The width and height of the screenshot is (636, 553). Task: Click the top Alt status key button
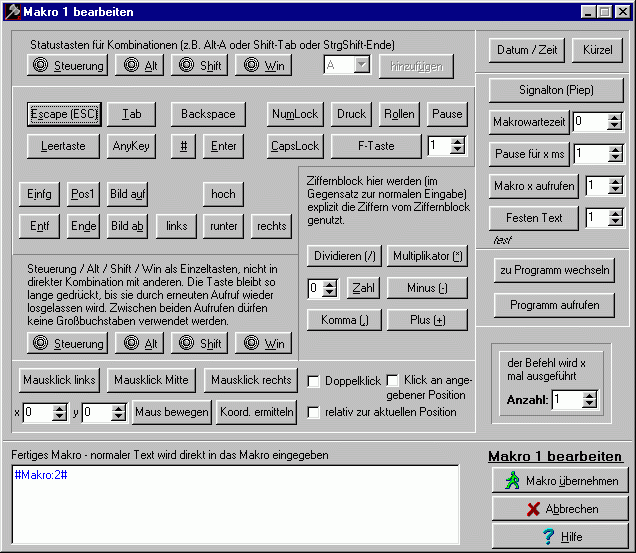tap(140, 66)
